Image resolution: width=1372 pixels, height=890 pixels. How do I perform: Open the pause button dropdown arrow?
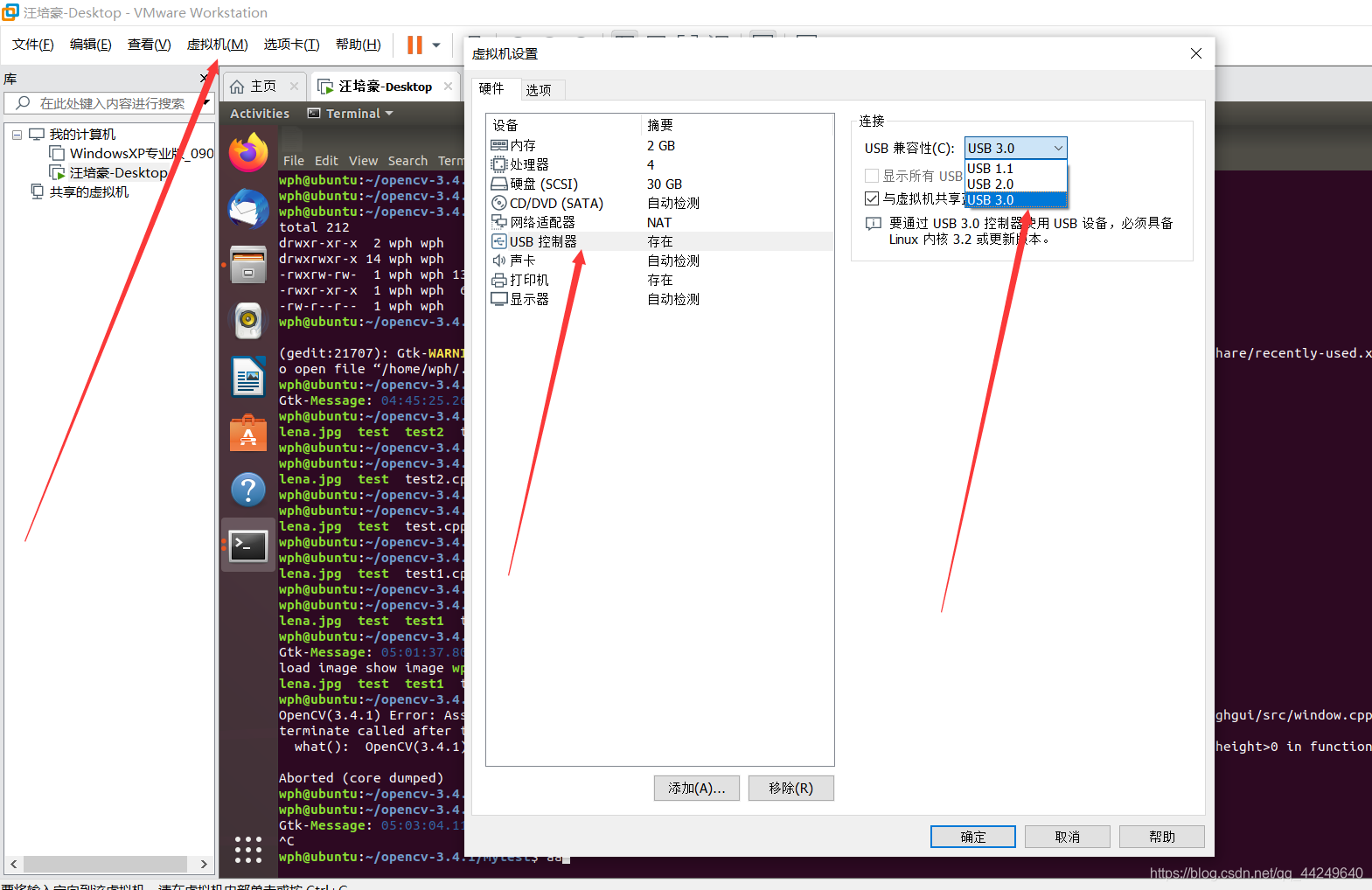tap(436, 45)
